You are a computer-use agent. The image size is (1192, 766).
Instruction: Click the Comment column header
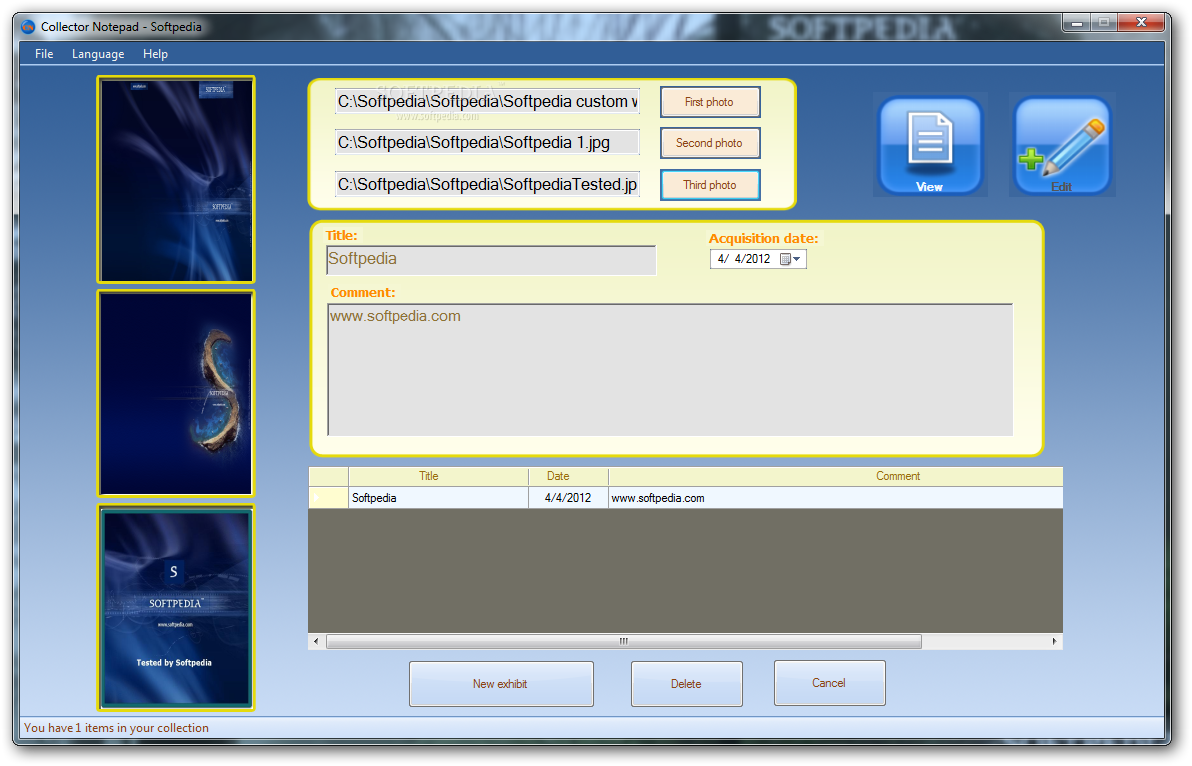(835, 476)
